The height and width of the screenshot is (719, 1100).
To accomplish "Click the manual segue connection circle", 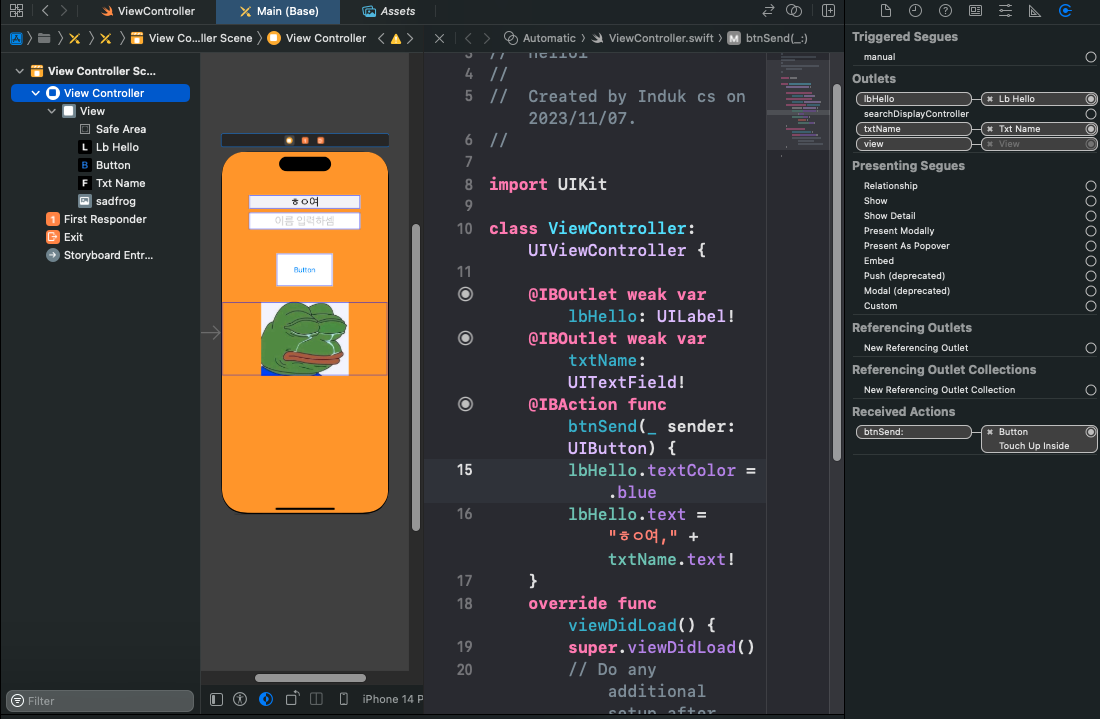I will (1090, 57).
